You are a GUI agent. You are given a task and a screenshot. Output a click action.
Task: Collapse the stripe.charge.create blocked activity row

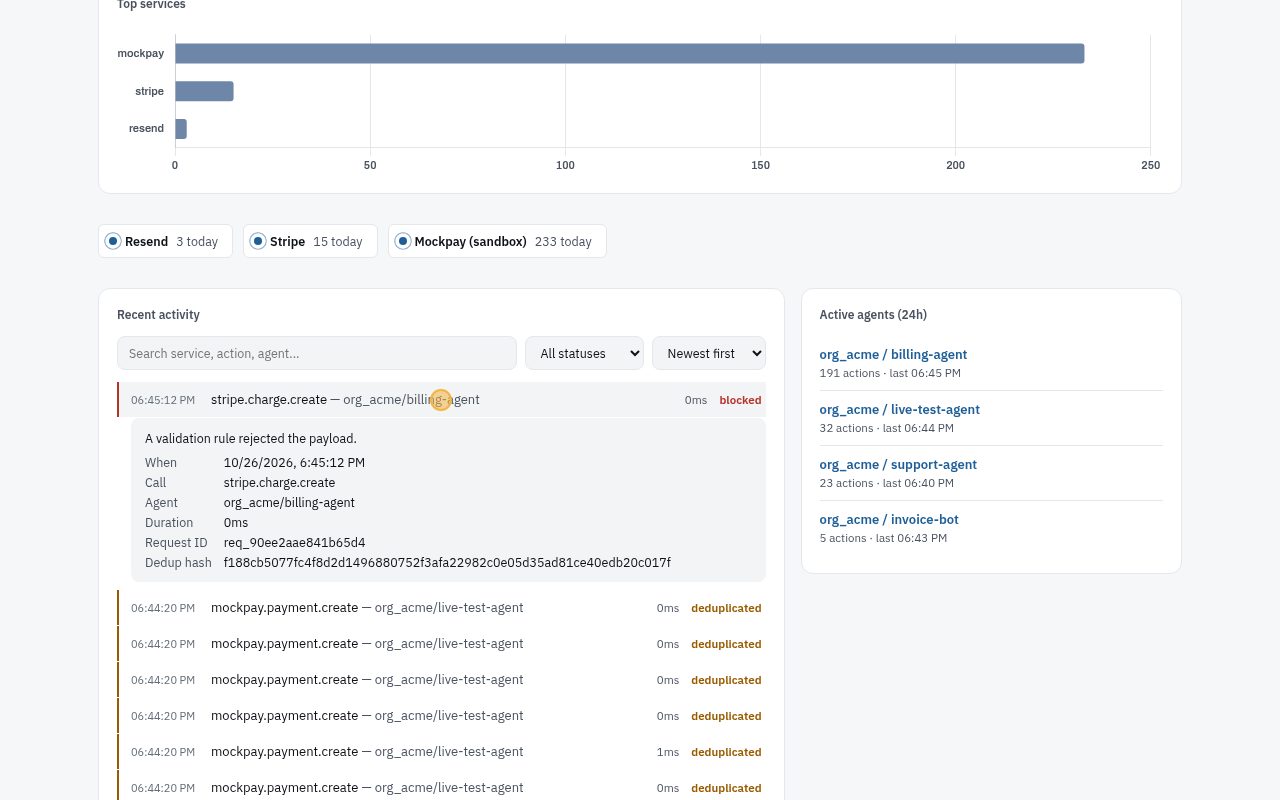click(x=442, y=400)
